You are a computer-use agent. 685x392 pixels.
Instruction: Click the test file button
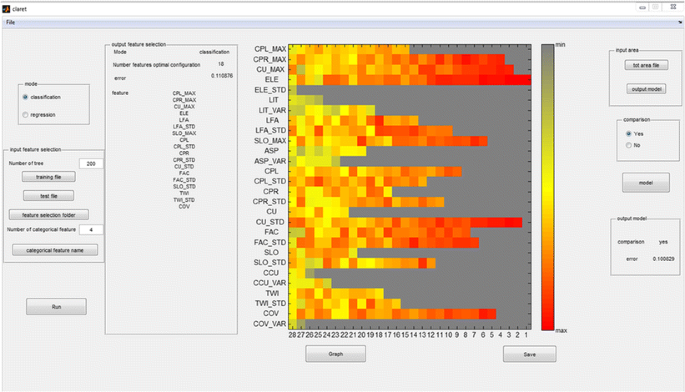pos(48,196)
